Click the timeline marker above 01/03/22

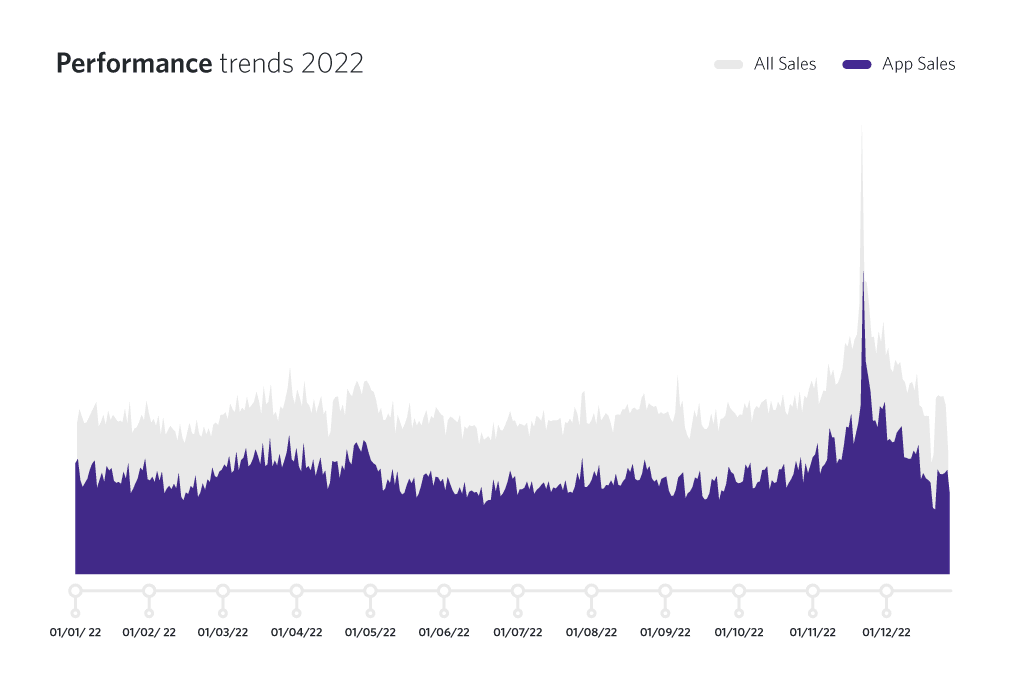pos(223,591)
